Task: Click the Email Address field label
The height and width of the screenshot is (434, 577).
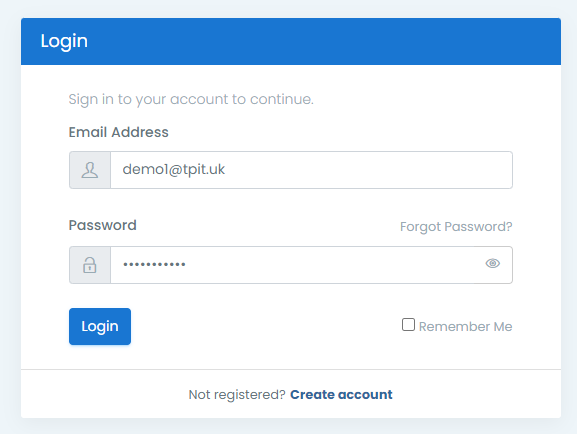Action: pyautogui.click(x=118, y=132)
